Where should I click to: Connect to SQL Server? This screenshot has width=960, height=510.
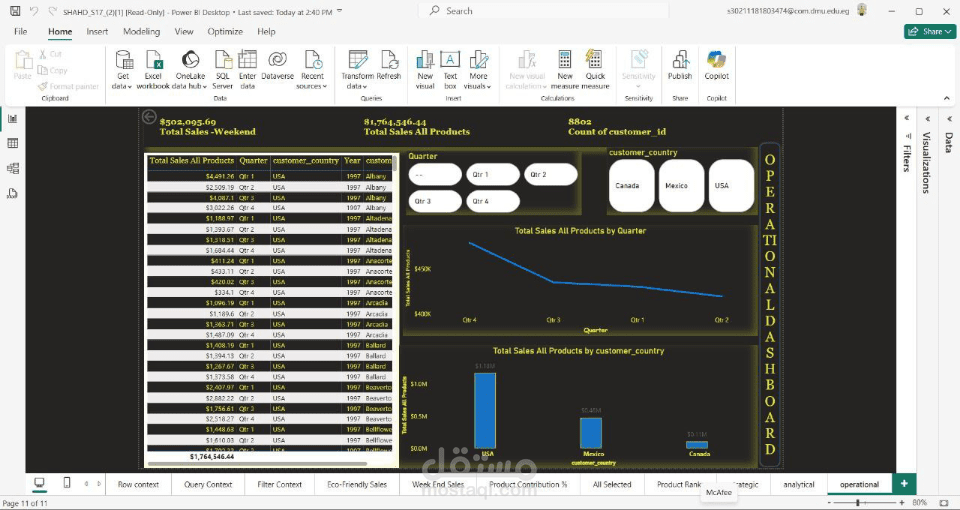pyautogui.click(x=223, y=70)
